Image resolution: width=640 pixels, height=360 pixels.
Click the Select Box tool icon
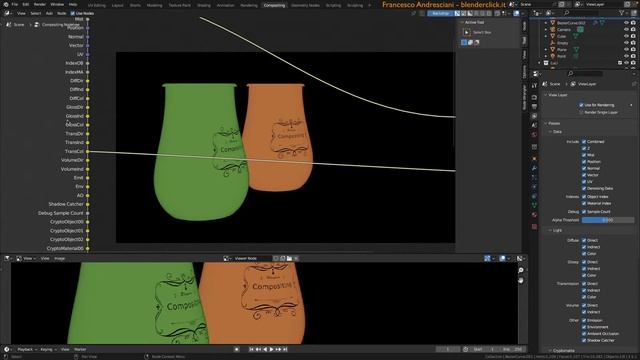tap(466, 32)
